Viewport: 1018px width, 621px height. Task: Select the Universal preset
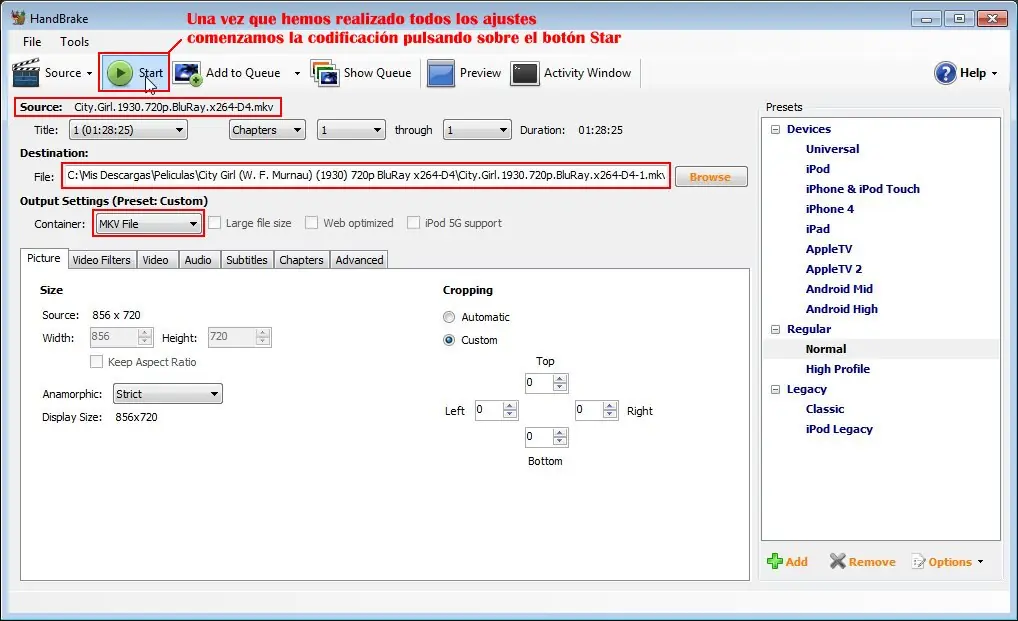pyautogui.click(x=832, y=149)
